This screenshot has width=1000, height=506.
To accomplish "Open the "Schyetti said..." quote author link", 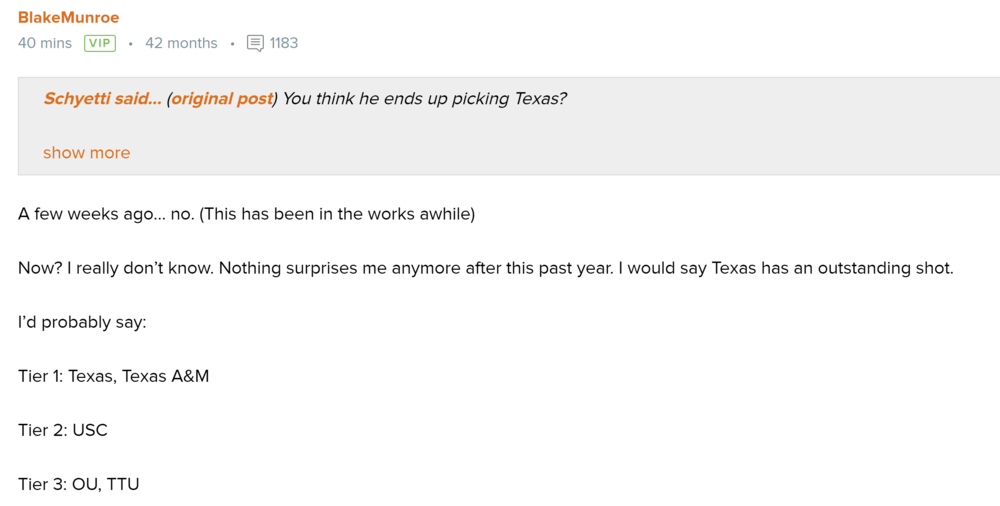I will click(x=102, y=99).
